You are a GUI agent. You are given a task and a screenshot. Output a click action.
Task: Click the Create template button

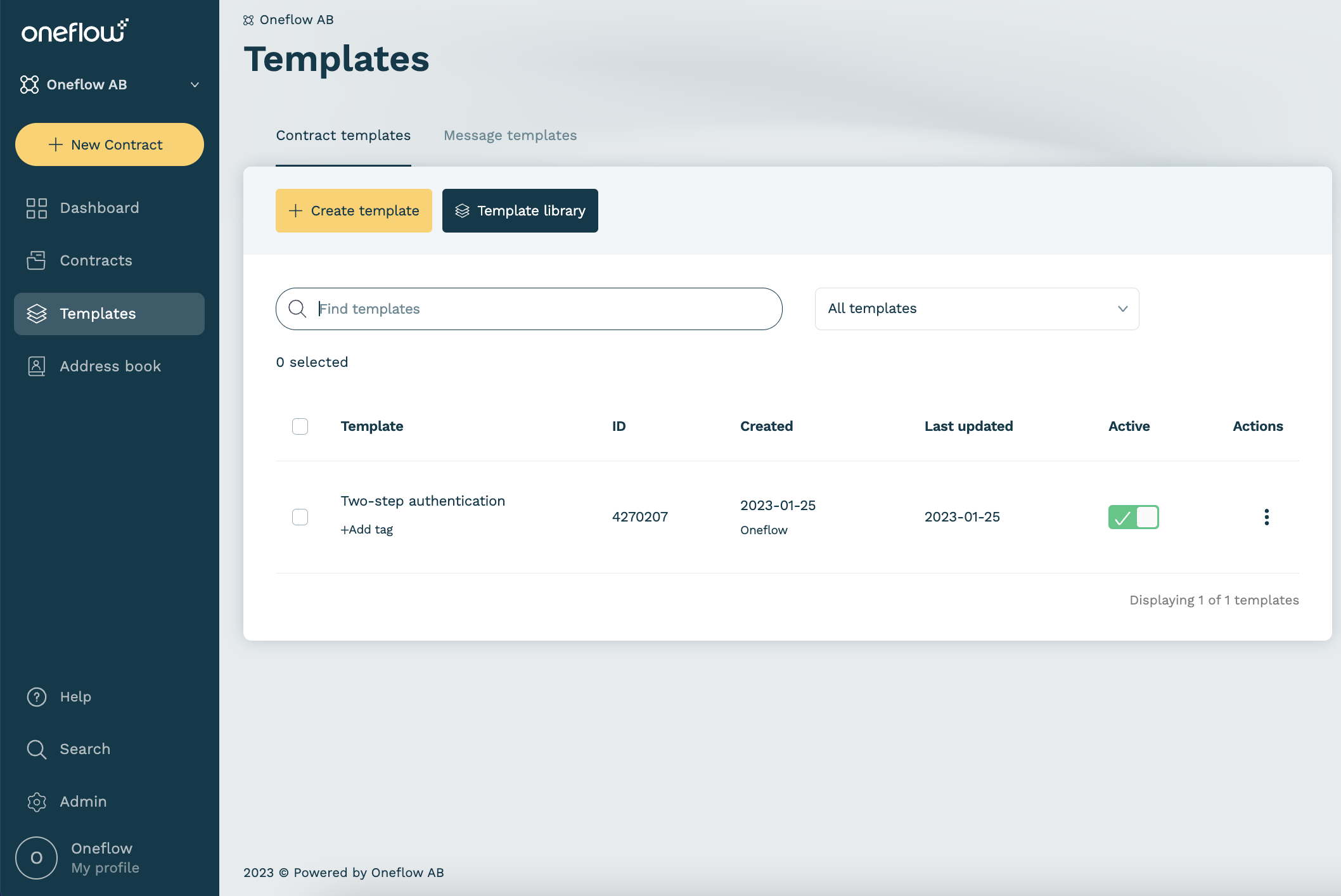354,211
